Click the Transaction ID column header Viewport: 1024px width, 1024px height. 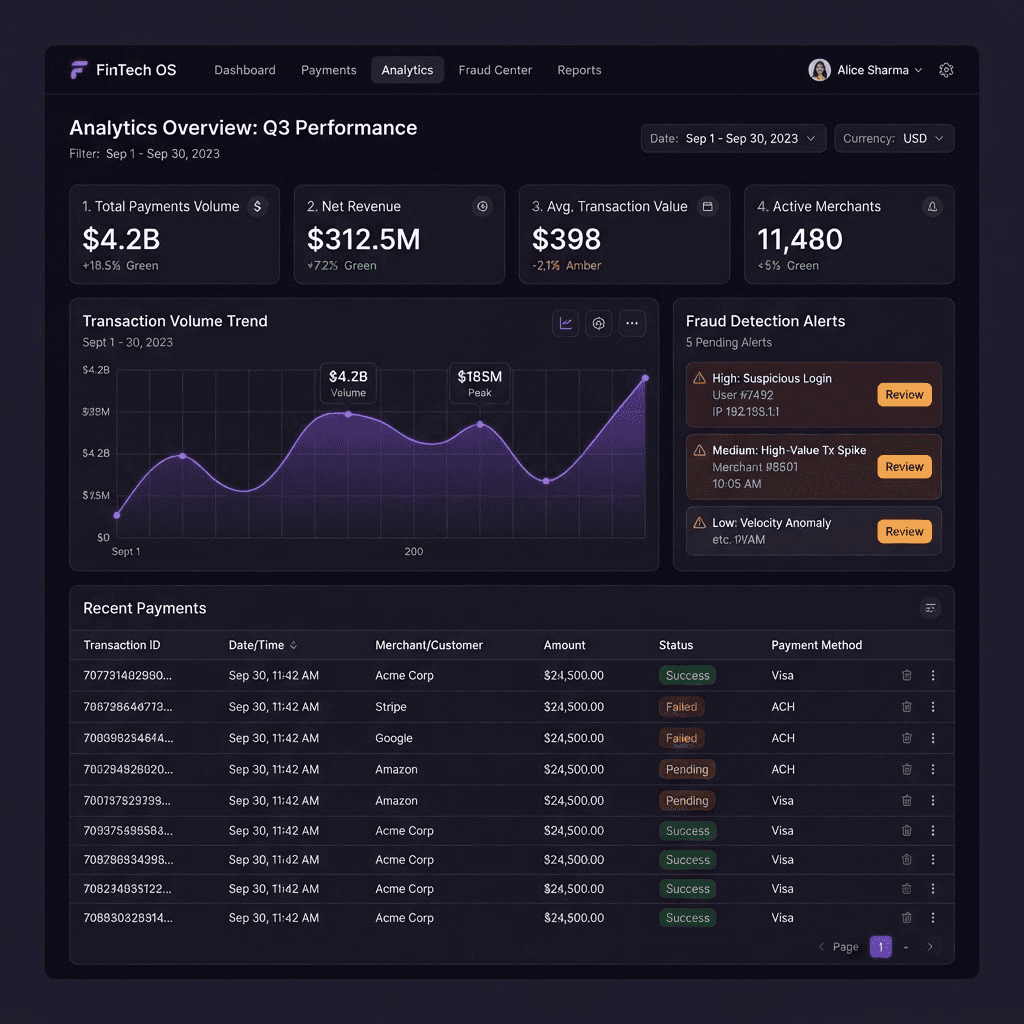[121, 645]
